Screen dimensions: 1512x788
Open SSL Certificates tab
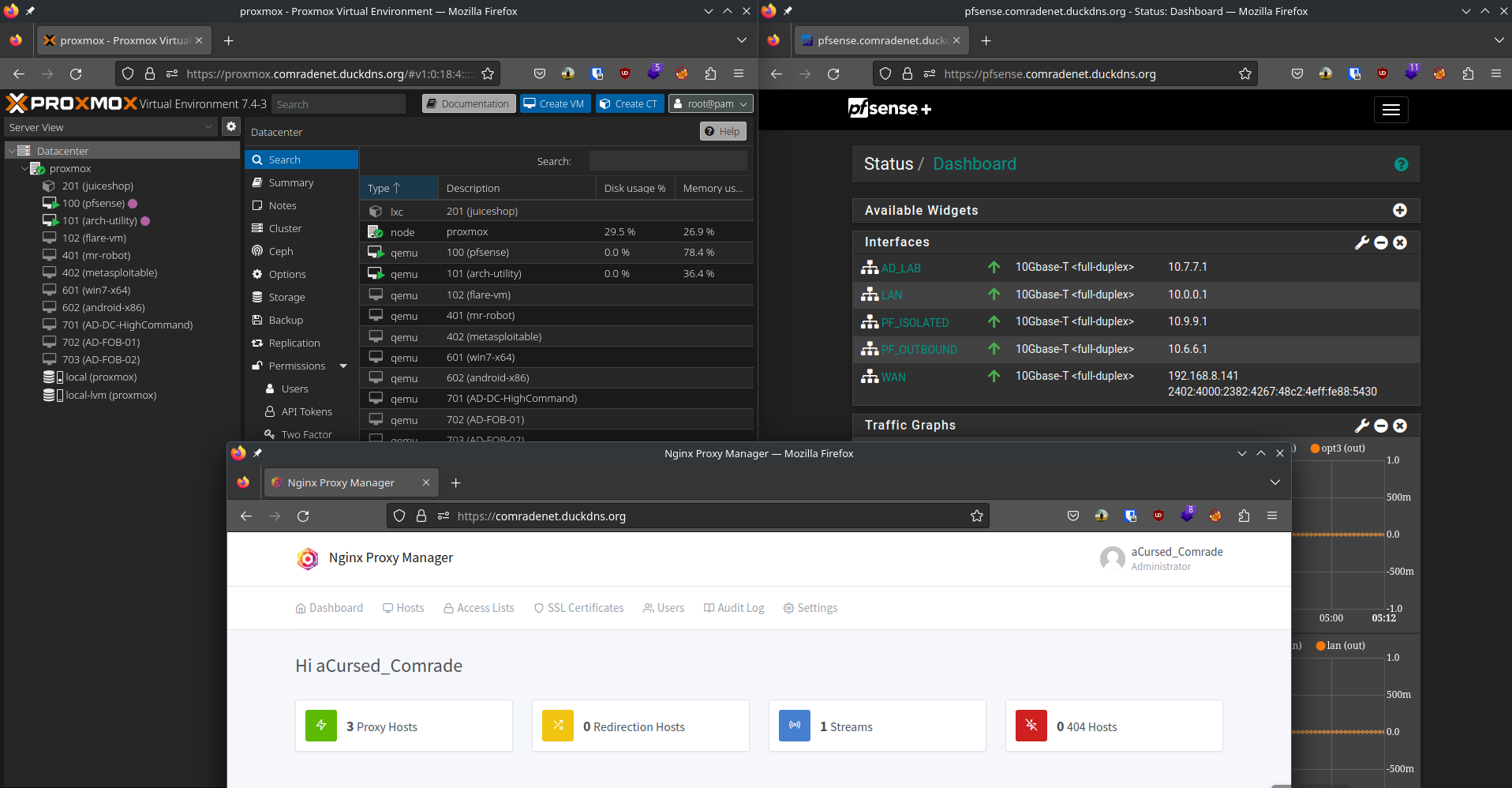click(578, 608)
